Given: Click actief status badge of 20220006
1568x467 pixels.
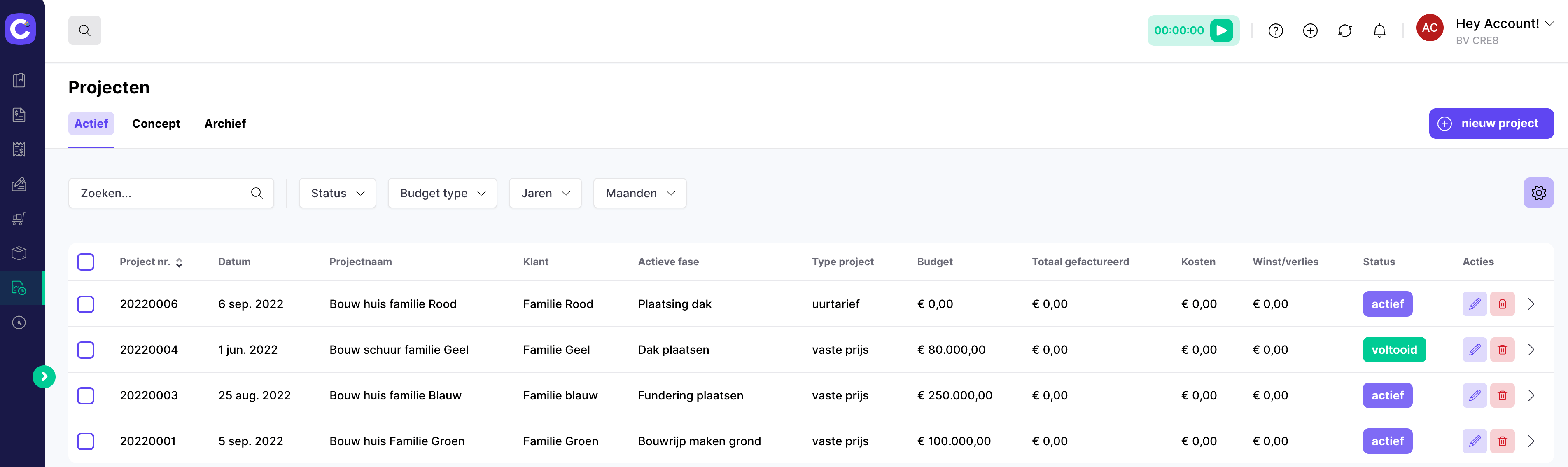Looking at the screenshot, I should (1387, 304).
